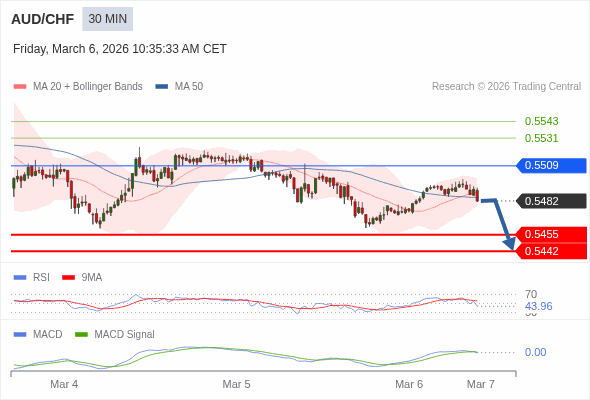This screenshot has height=400, width=590.
Task: Click the Mar 6 date axis label
Action: pos(409,384)
